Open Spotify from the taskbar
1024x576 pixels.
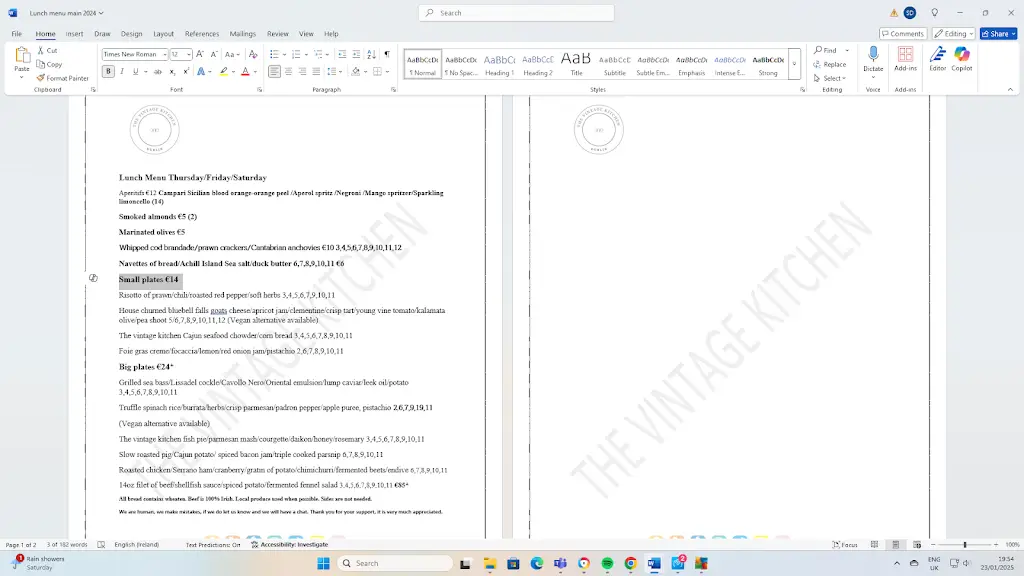[x=607, y=563]
